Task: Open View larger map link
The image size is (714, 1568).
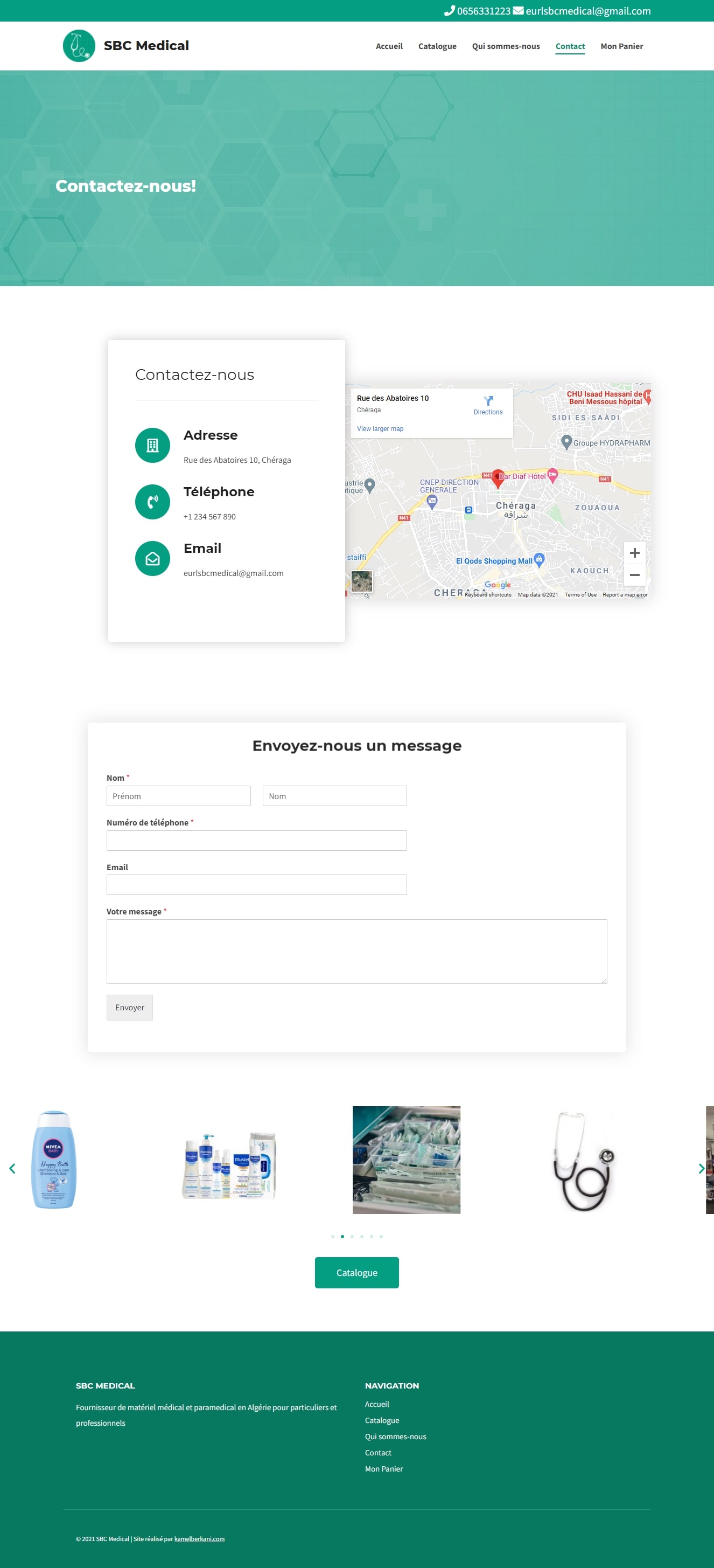Action: [x=380, y=429]
